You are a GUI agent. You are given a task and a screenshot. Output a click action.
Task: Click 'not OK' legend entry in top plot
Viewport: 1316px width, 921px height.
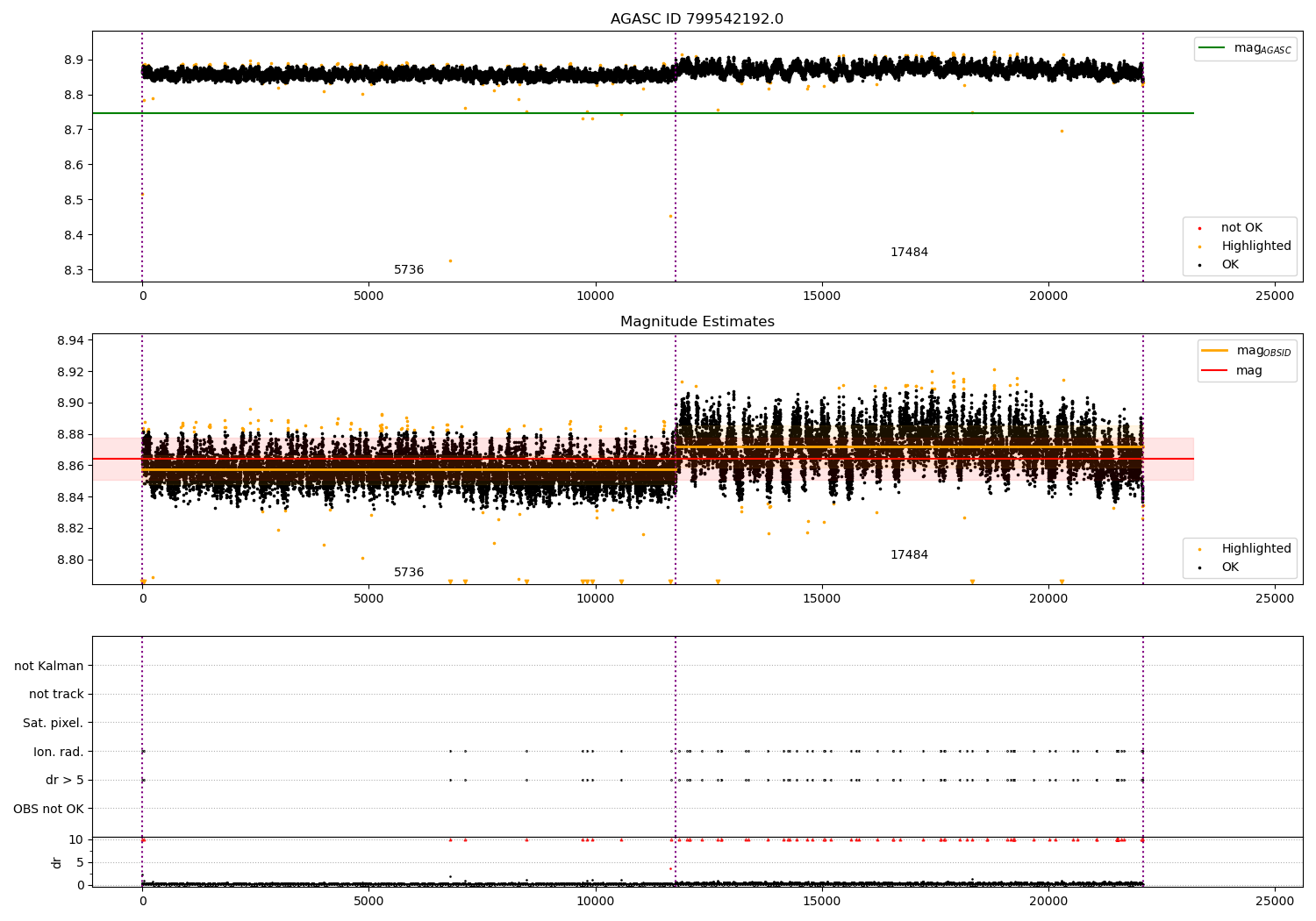(x=1241, y=228)
